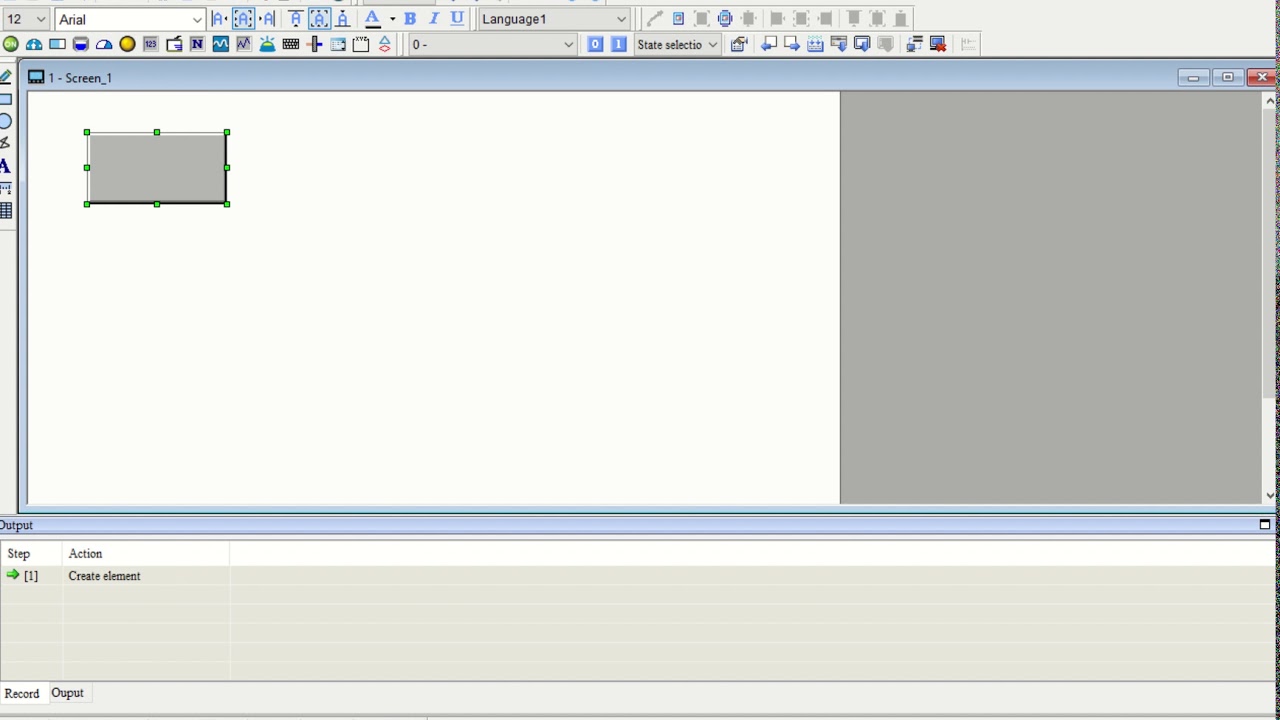Select the scale ruler tool

coord(5,188)
